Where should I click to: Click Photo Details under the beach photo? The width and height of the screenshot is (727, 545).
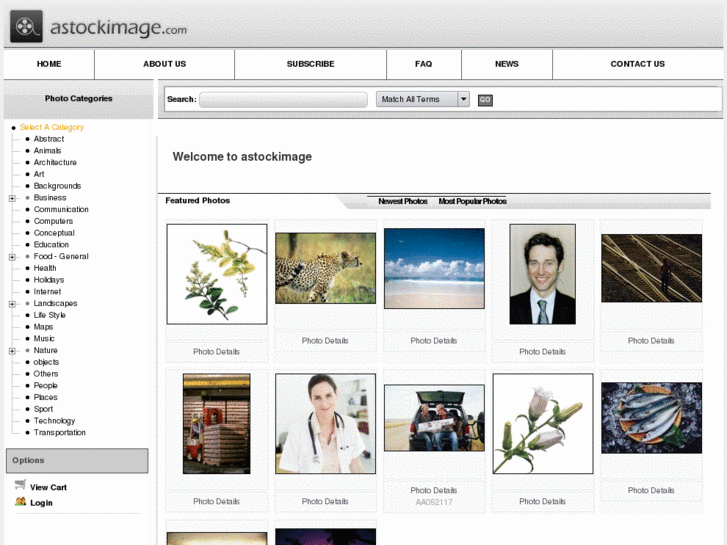pos(434,341)
